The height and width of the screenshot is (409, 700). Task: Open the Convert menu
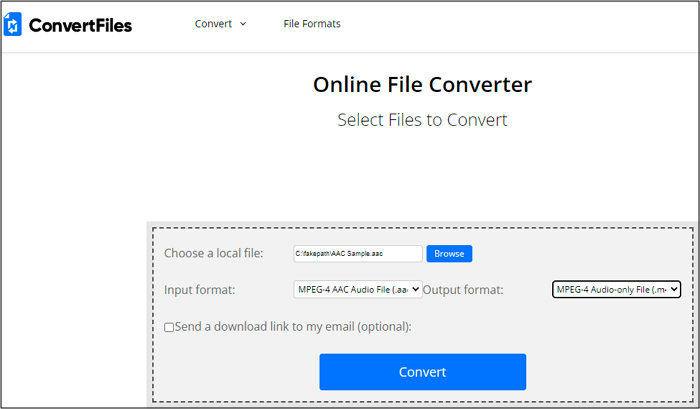pos(212,24)
